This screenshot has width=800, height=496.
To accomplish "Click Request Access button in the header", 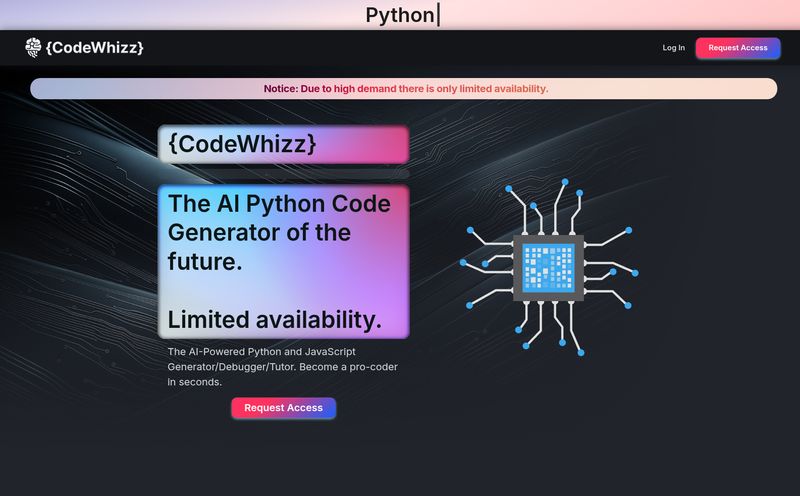I will [x=738, y=48].
